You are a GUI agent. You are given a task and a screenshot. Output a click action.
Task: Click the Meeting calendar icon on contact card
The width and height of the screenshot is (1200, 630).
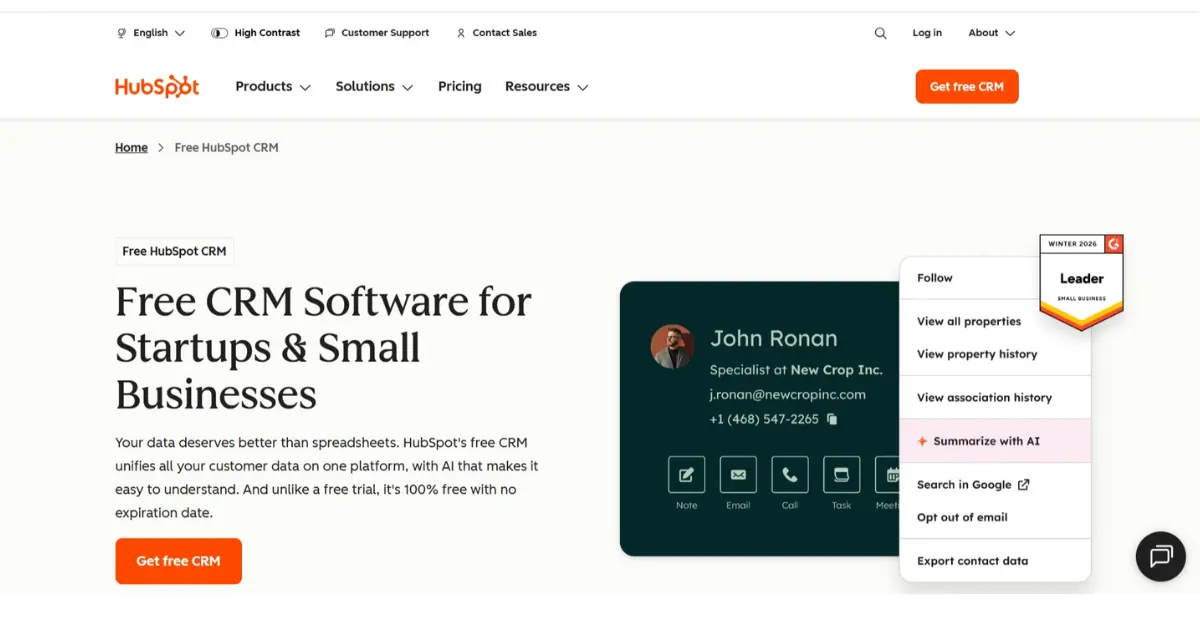tap(888, 474)
